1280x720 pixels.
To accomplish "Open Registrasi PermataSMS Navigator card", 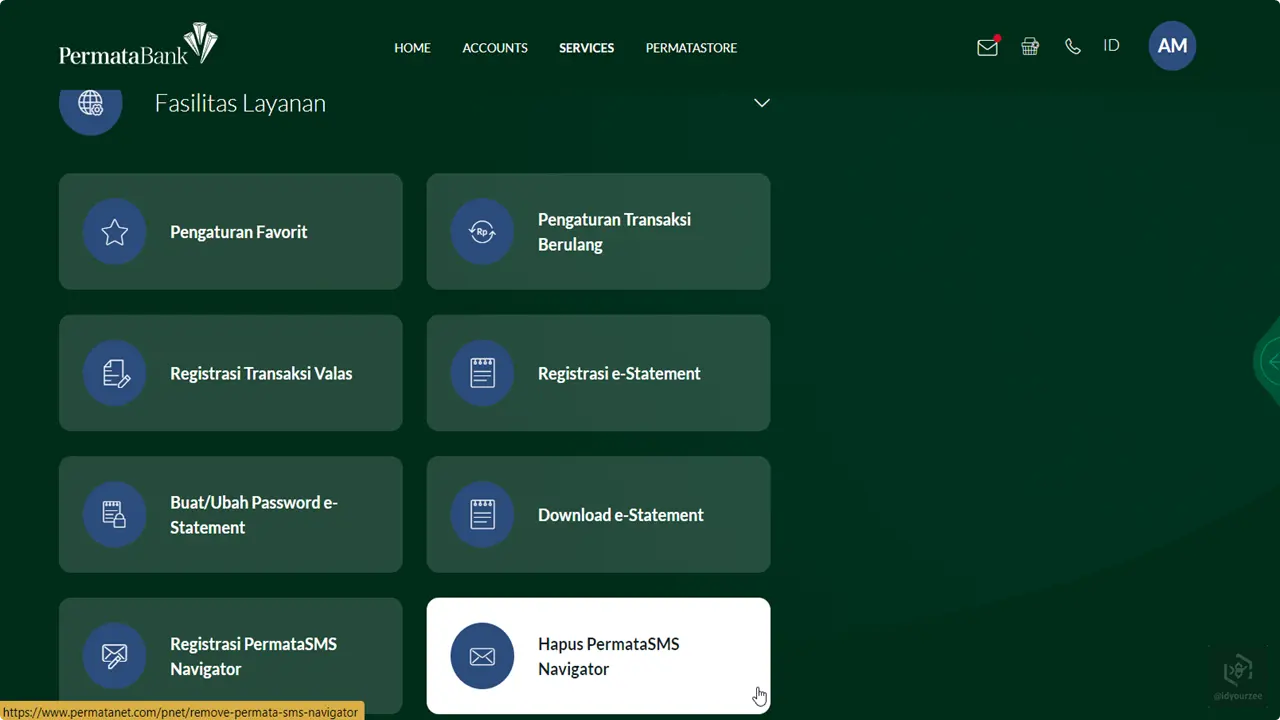I will (231, 656).
